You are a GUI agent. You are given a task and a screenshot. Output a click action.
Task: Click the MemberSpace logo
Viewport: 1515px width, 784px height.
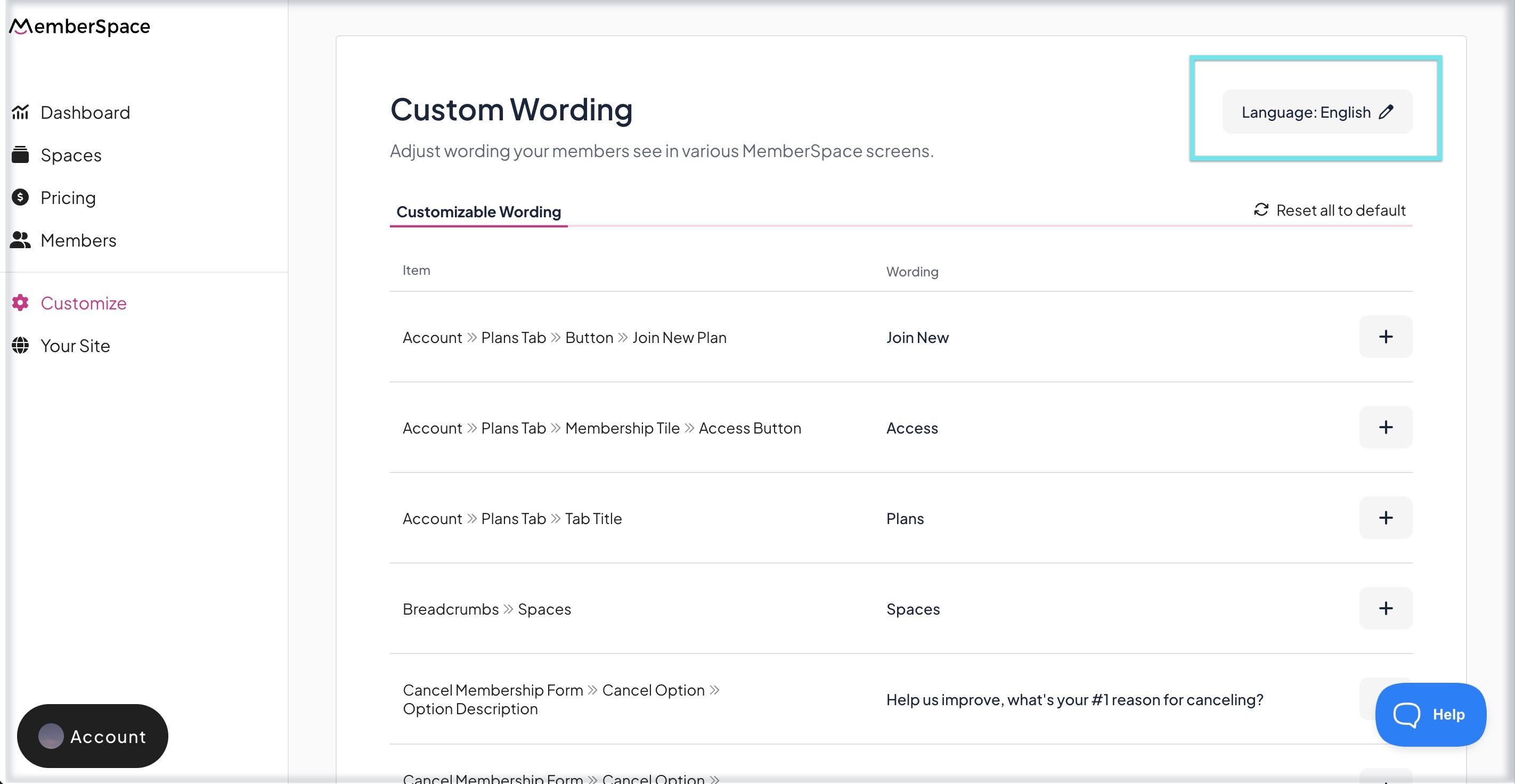tap(80, 26)
